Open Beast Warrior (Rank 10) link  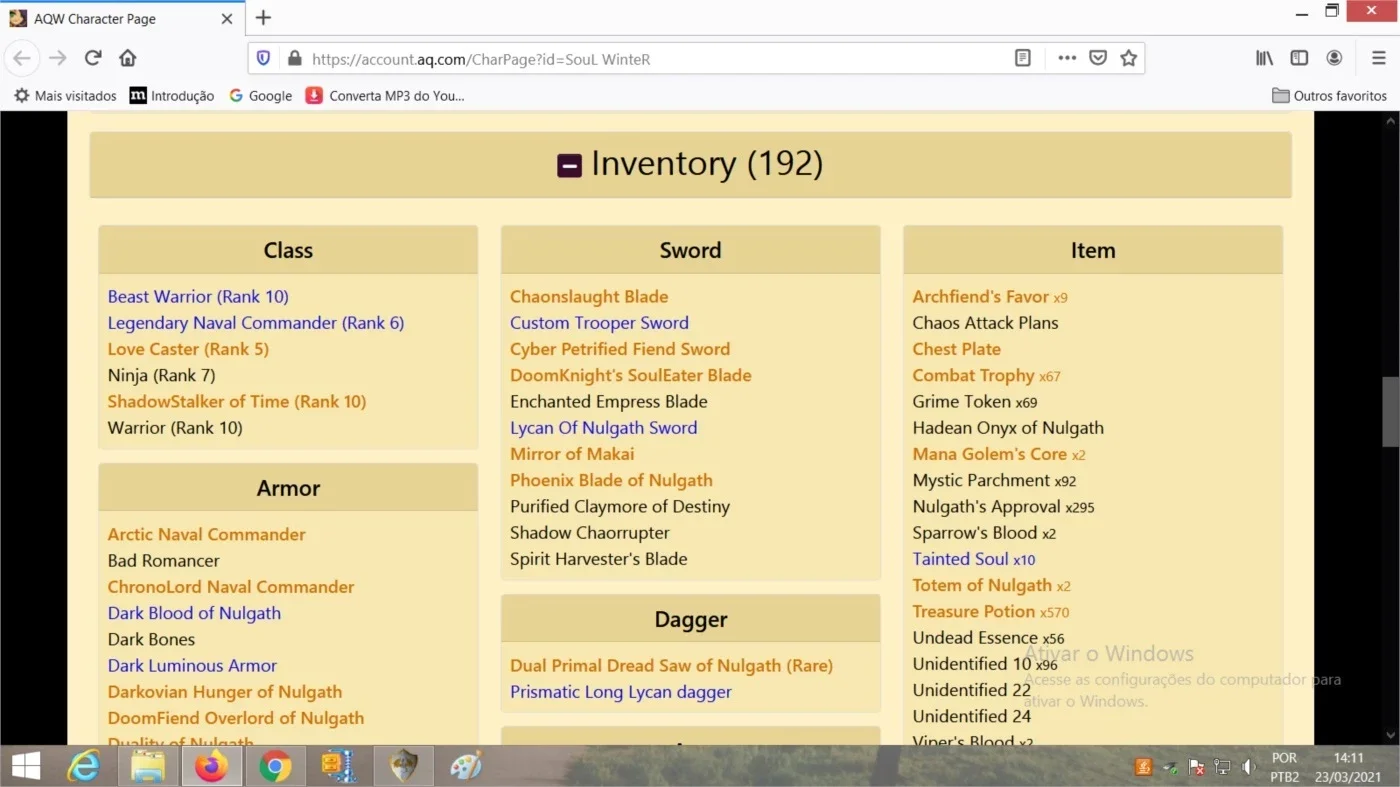pos(198,297)
